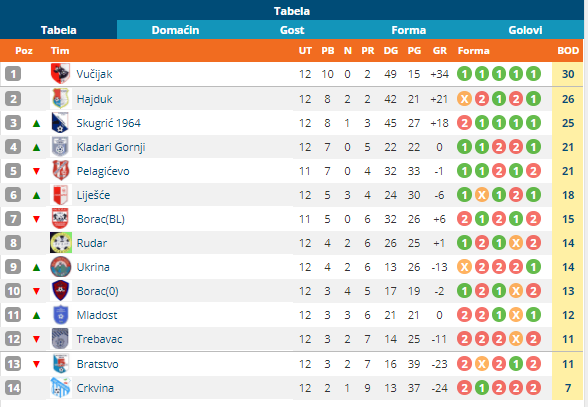Click the Vučijak club crest icon
Screen dimensions: 588x407
pyautogui.click(x=60, y=74)
